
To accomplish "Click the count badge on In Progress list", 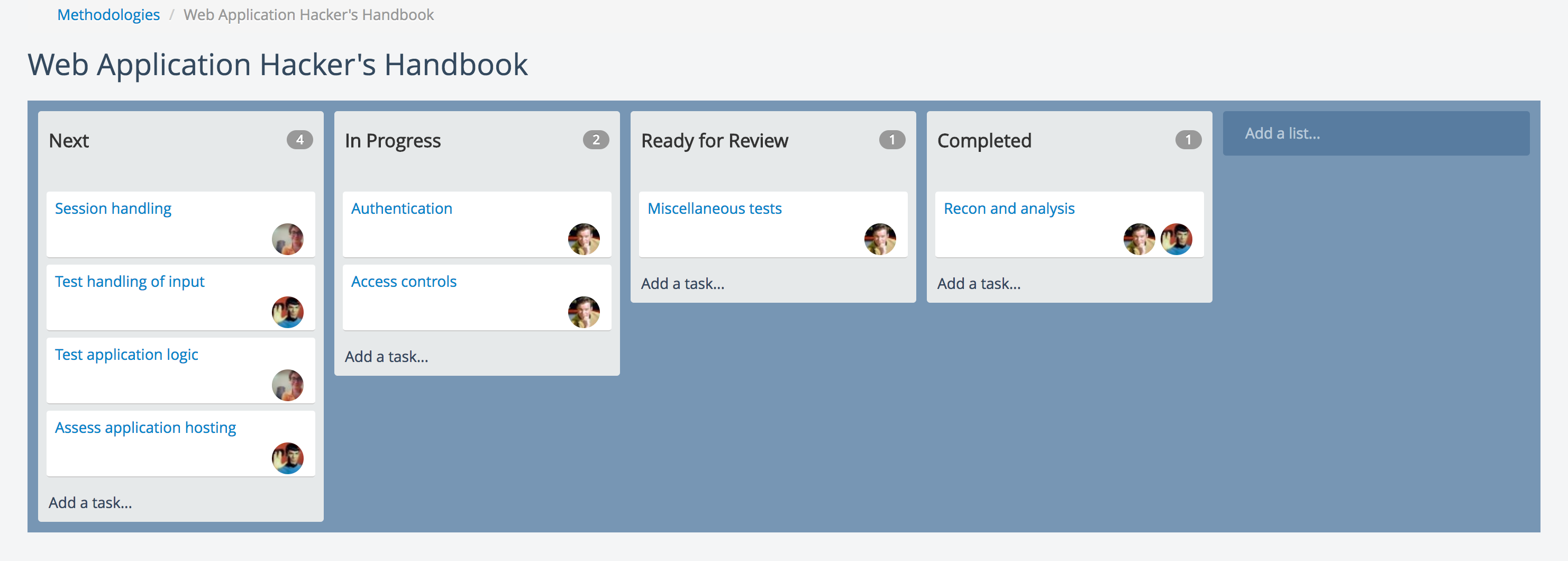I will pyautogui.click(x=596, y=140).
